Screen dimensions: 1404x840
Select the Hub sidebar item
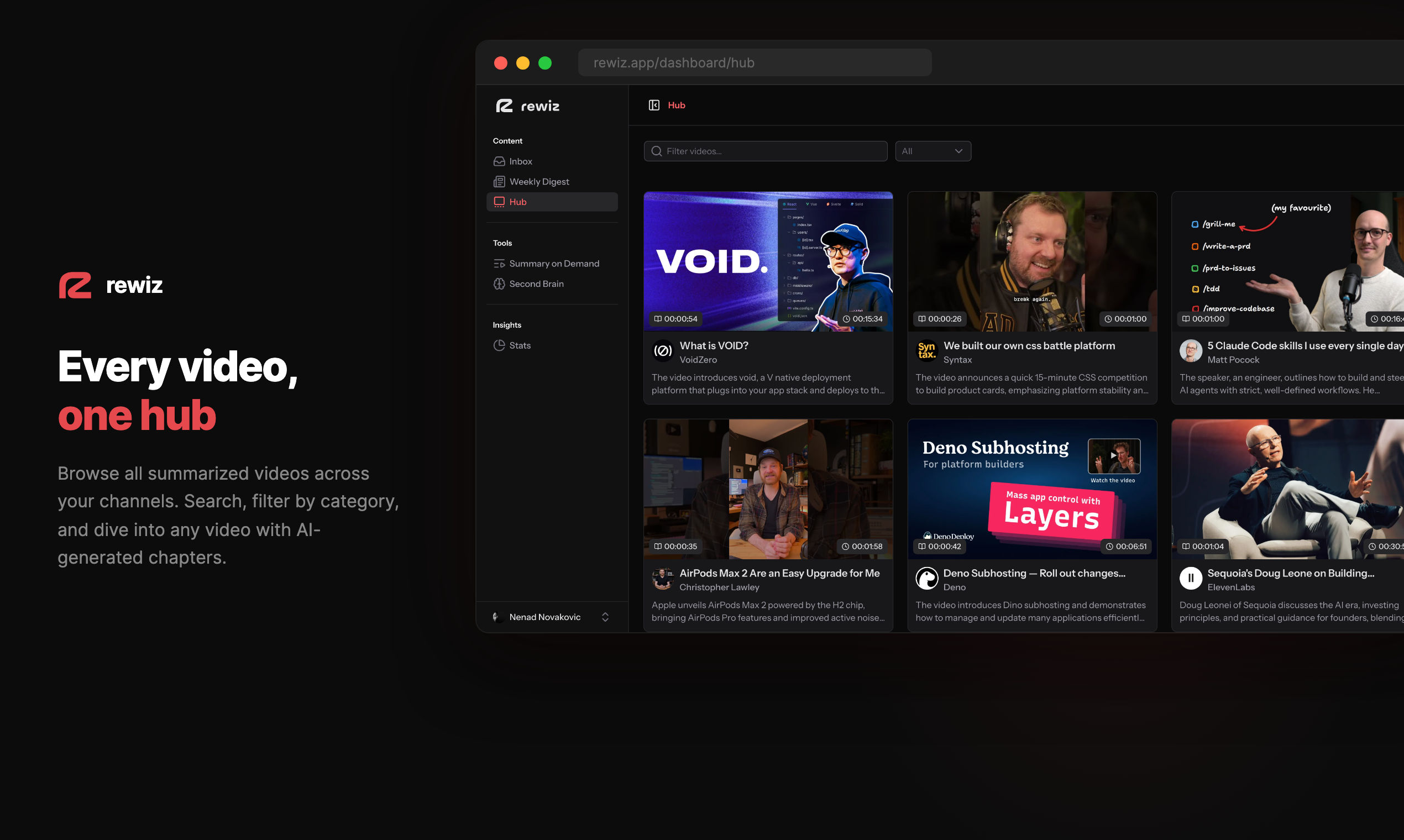(517, 202)
